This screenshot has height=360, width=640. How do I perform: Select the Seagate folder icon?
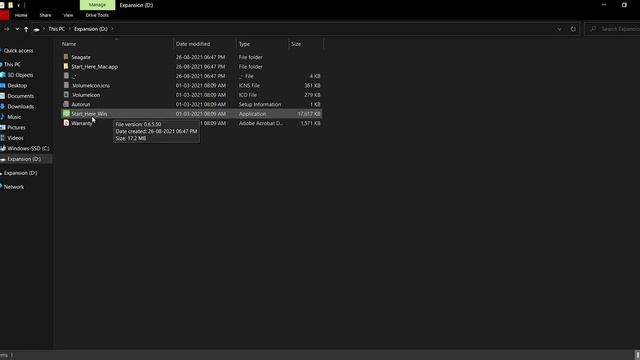point(66,57)
